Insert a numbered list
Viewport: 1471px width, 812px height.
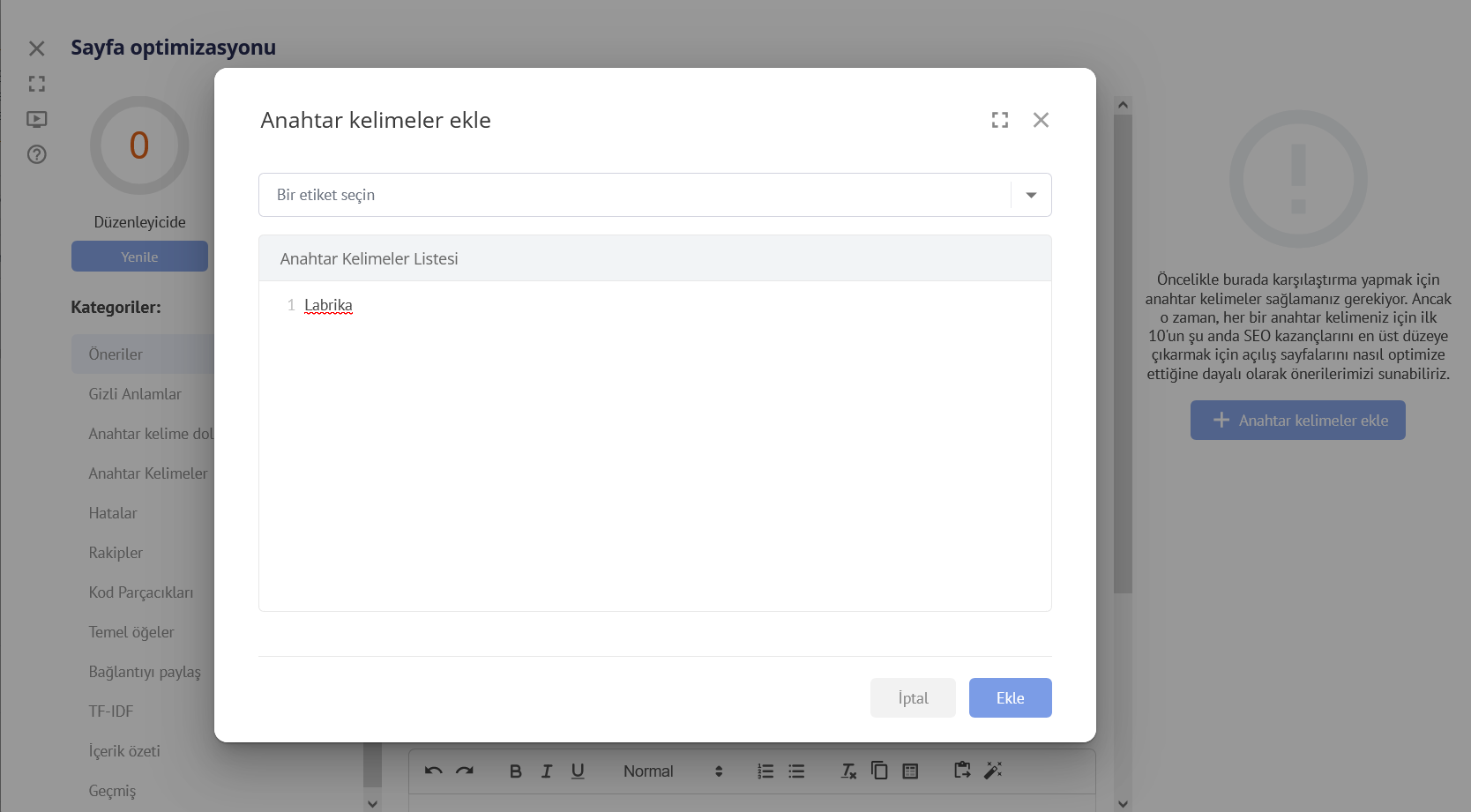[765, 771]
